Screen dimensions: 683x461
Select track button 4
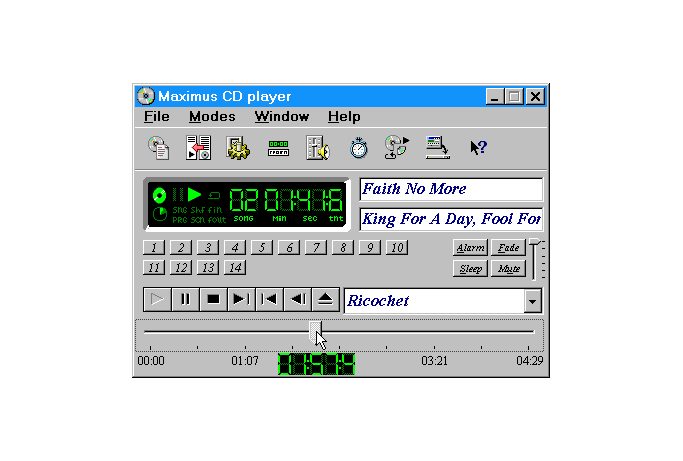pyautogui.click(x=235, y=247)
